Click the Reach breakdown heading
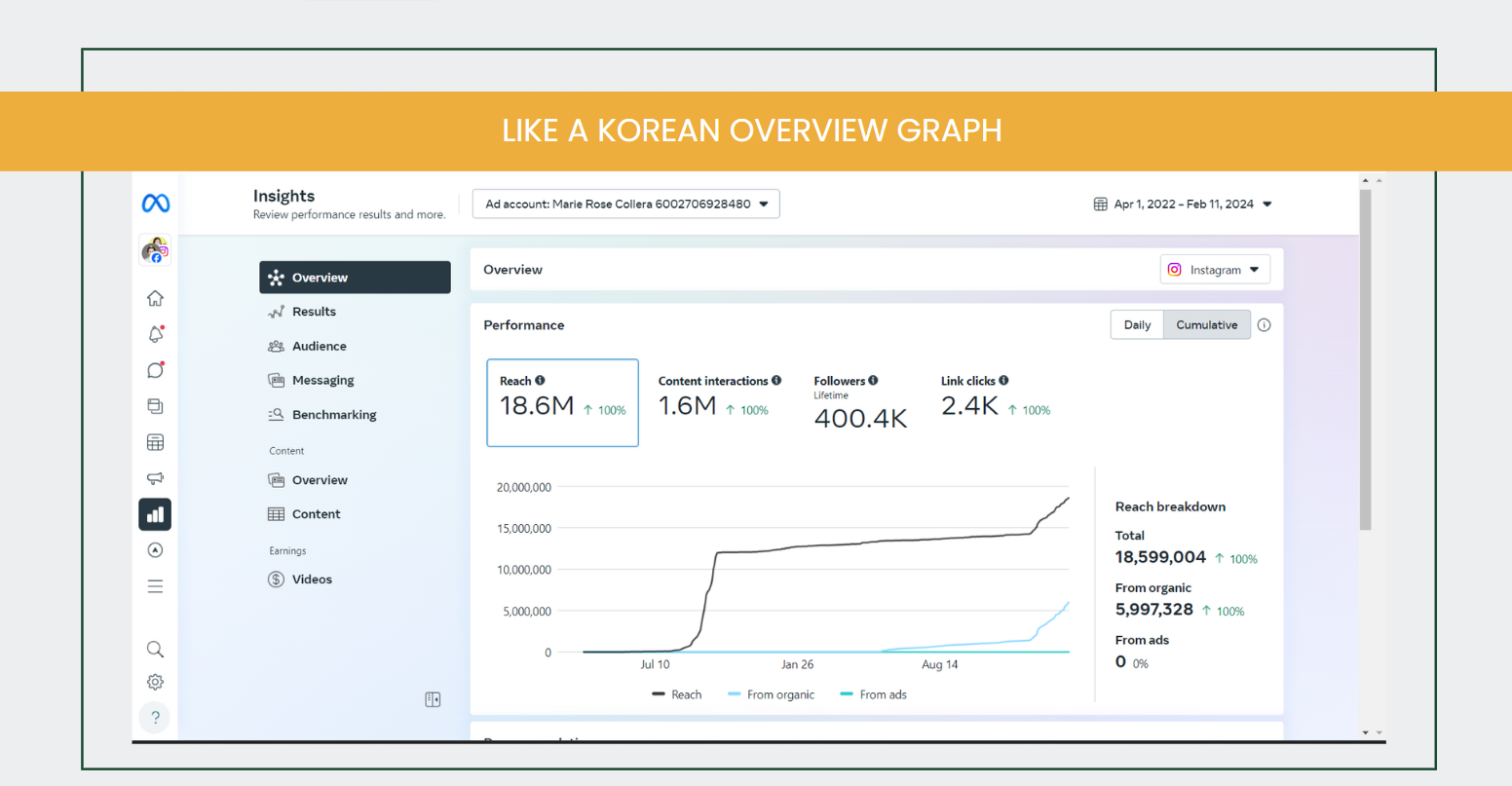 tap(1171, 506)
